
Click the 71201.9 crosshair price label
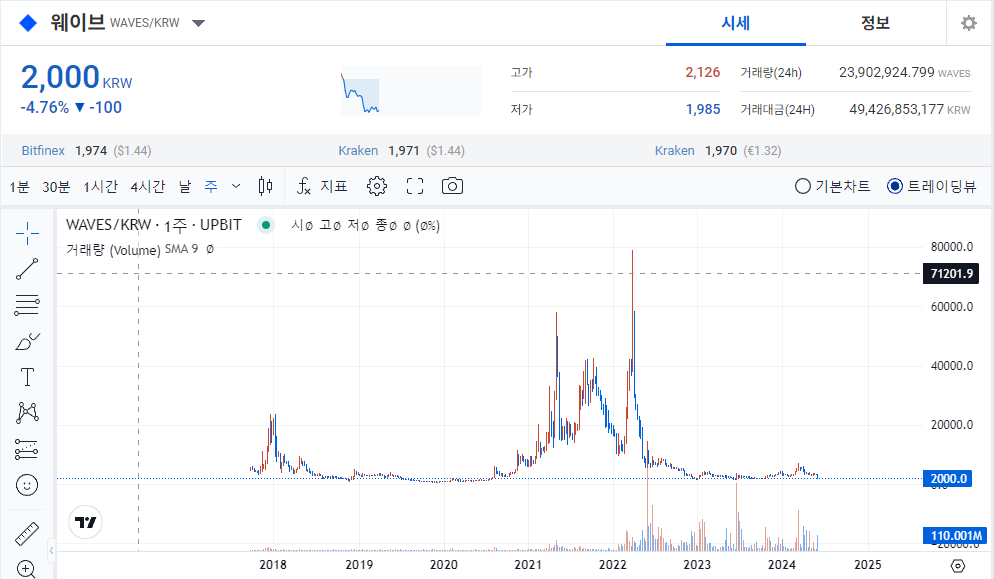coord(952,274)
